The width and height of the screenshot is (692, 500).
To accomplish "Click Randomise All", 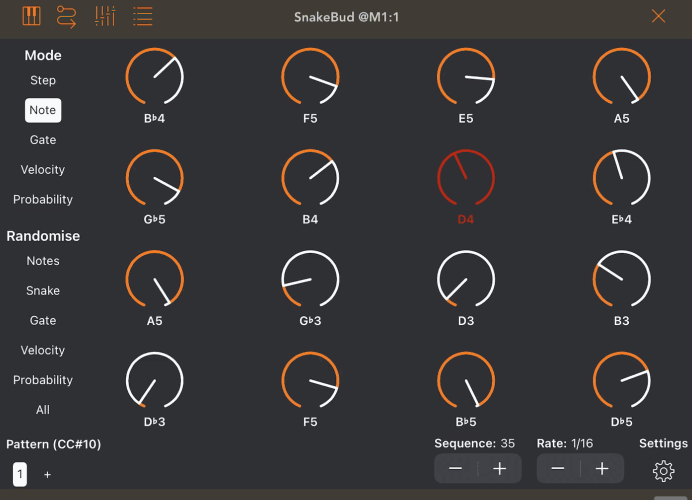I will coord(43,410).
